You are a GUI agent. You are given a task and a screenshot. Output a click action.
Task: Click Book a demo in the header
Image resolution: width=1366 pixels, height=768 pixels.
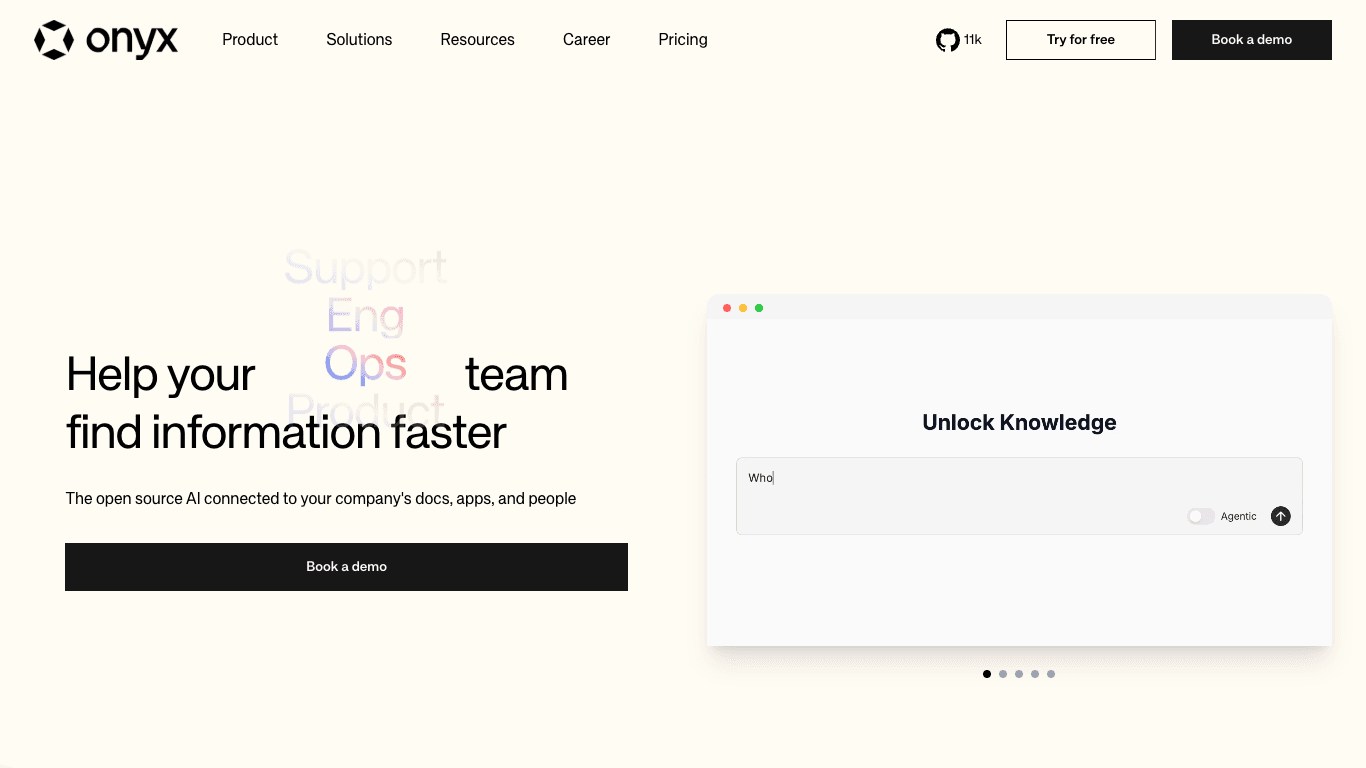point(1252,40)
